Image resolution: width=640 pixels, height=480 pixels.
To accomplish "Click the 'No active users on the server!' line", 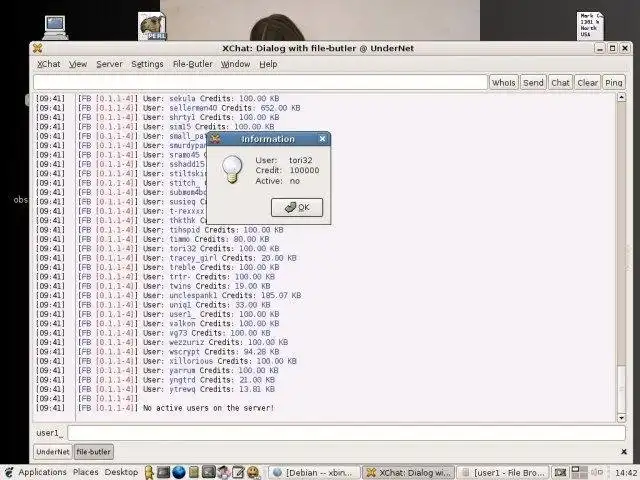I will pyautogui.click(x=209, y=408).
